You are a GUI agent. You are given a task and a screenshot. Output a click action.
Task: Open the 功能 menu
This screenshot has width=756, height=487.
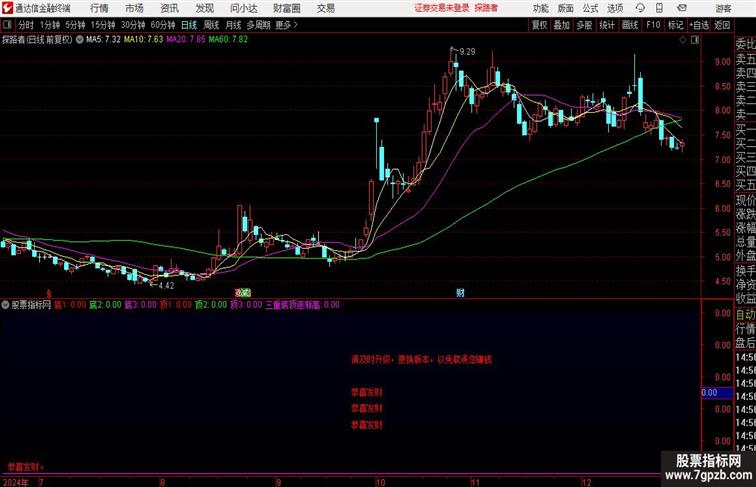[540, 8]
